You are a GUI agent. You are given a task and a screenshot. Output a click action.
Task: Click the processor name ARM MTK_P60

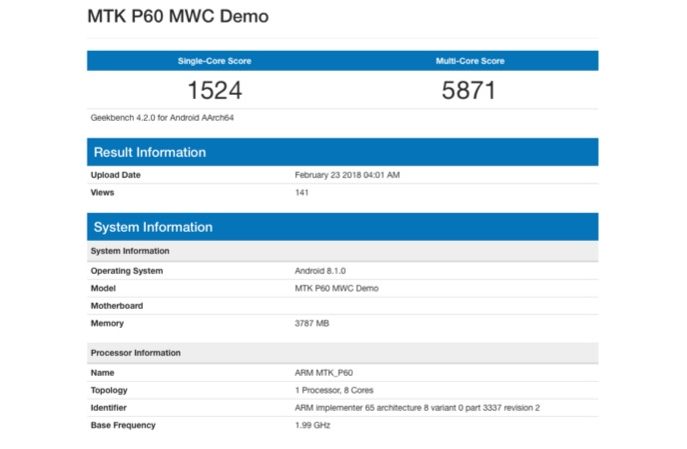324,373
